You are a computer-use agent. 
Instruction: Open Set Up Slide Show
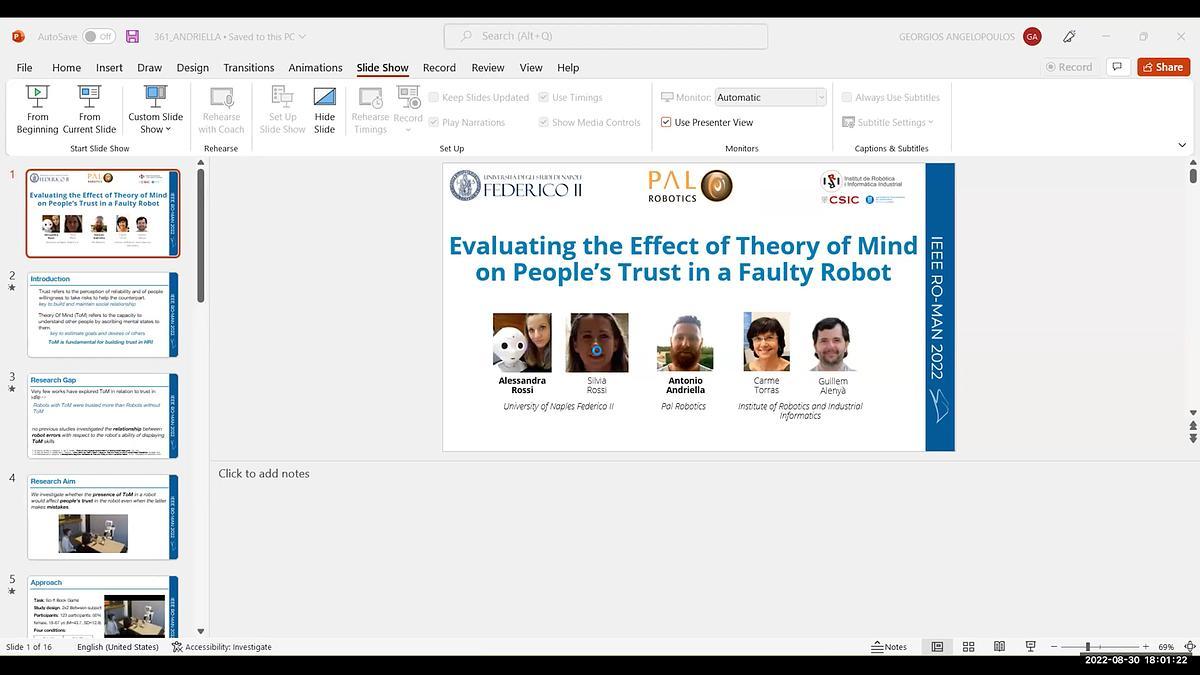point(282,109)
